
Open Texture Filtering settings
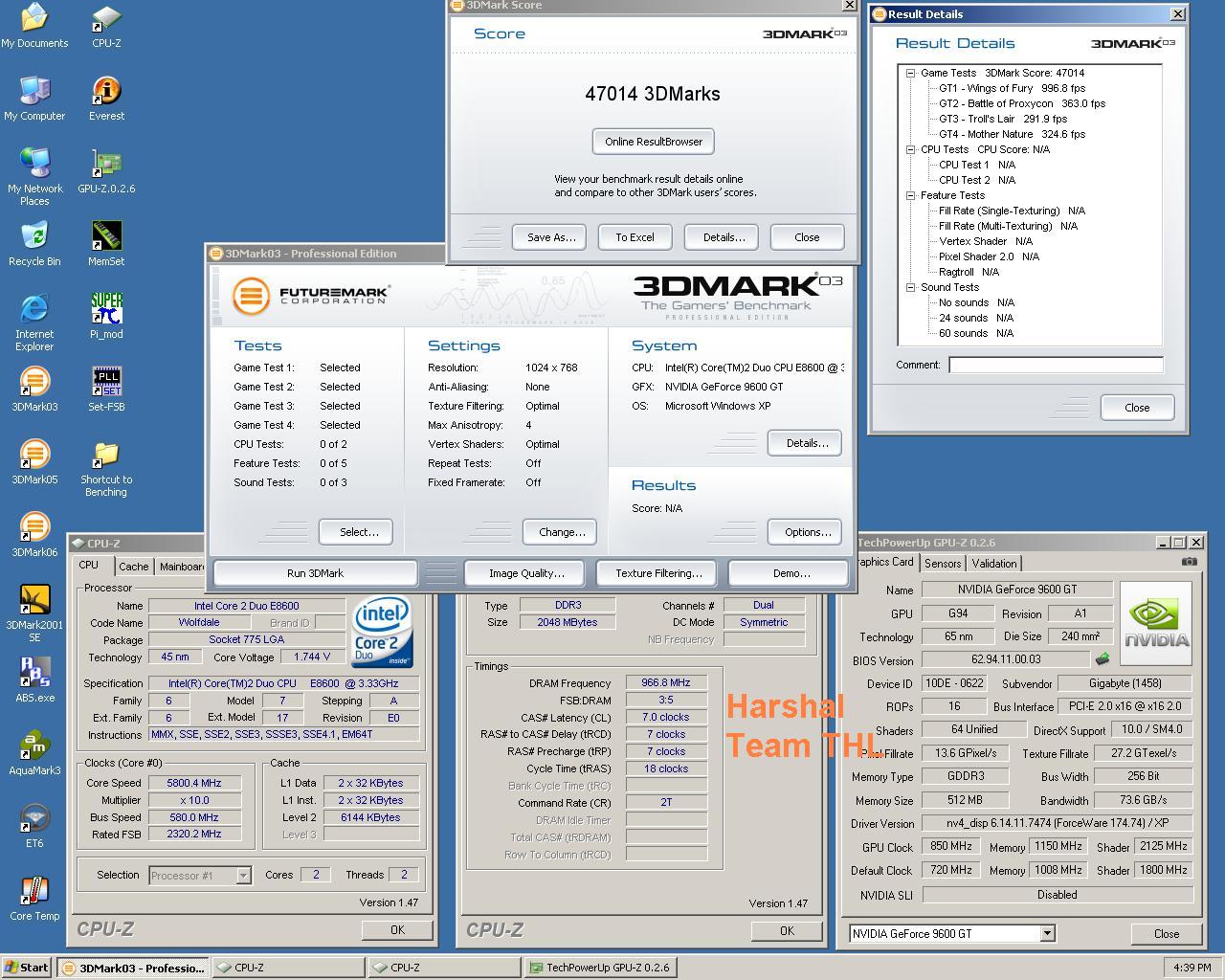point(658,573)
